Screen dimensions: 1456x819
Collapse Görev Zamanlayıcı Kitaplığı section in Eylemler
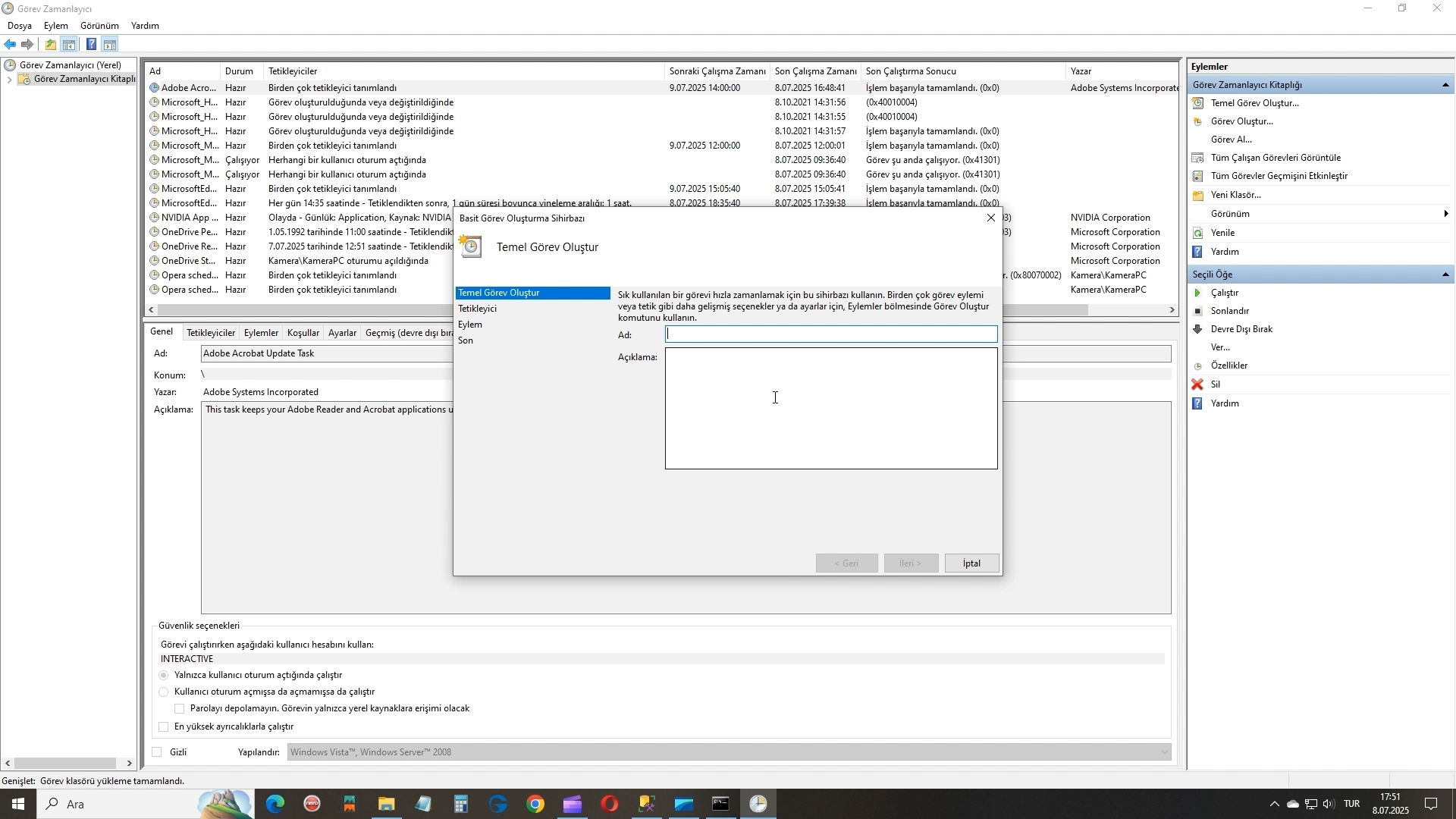point(1445,85)
